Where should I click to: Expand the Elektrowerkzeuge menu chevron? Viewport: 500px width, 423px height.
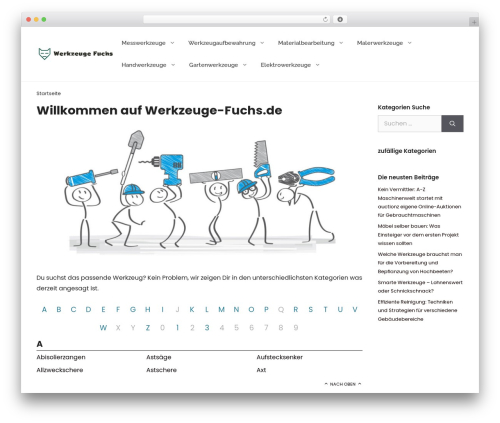317,65
